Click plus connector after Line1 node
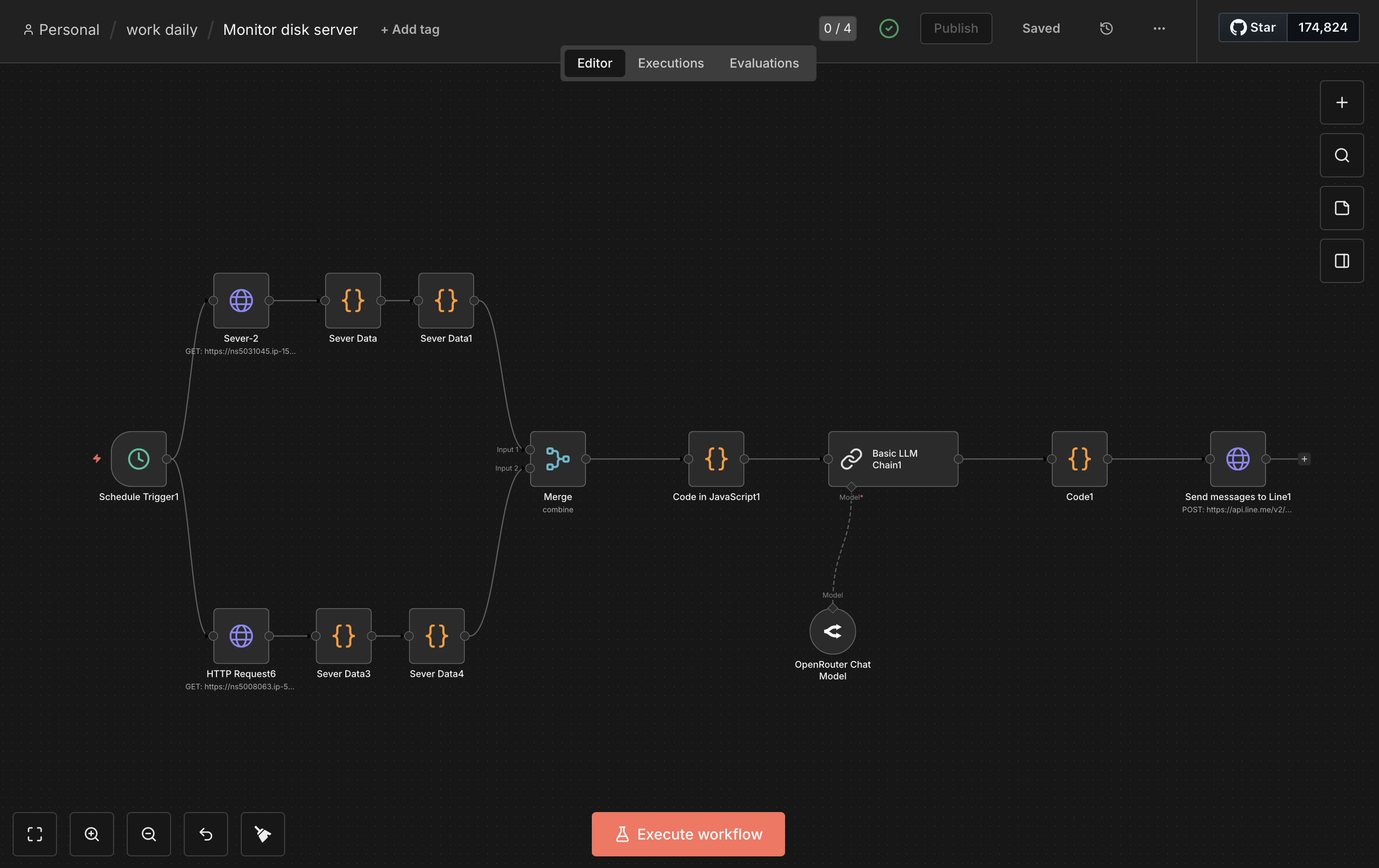The height and width of the screenshot is (868, 1379). click(1304, 459)
